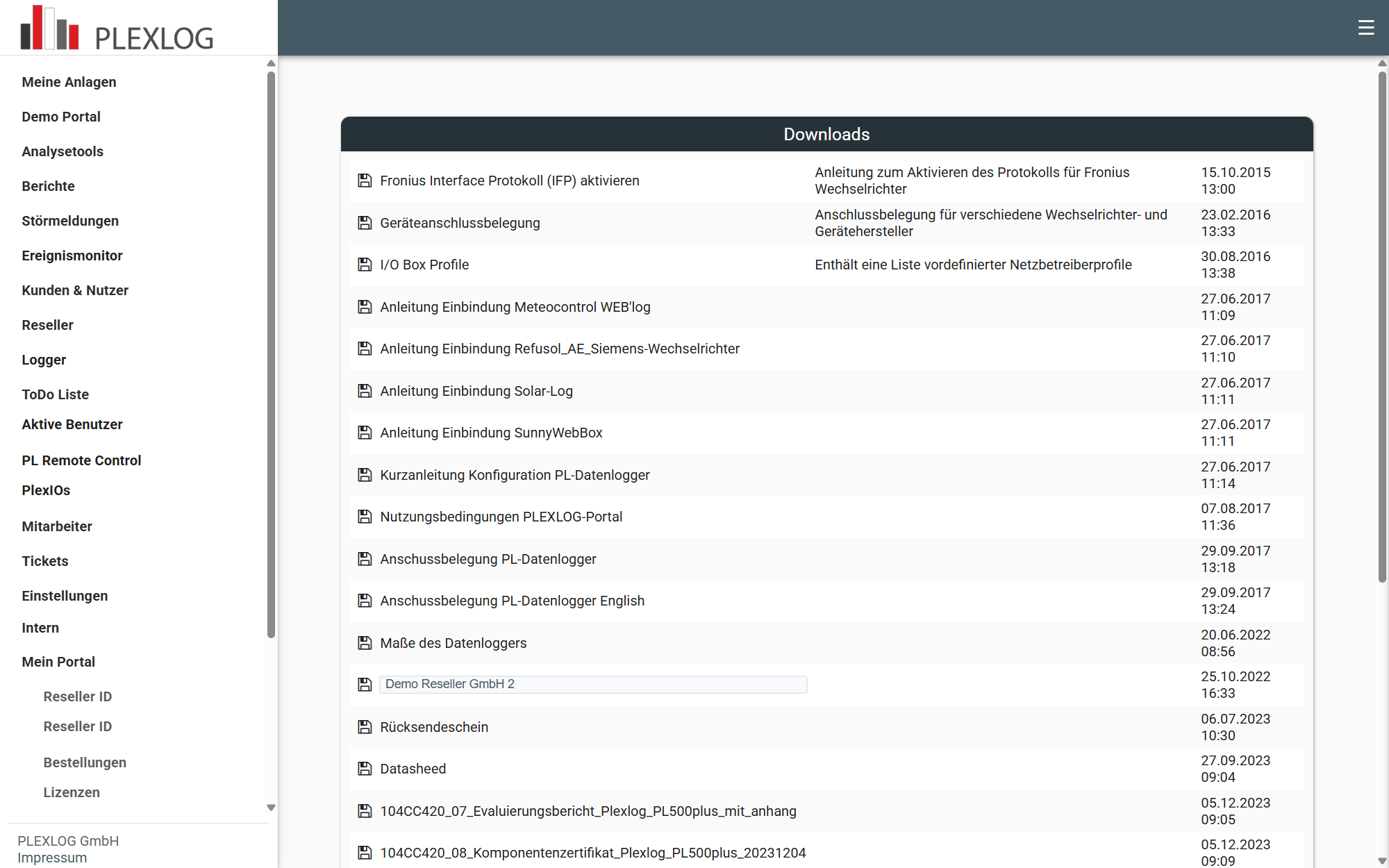Click the sidebar scrollbar thumb
Image resolution: width=1389 pixels, height=868 pixels.
pyautogui.click(x=271, y=354)
